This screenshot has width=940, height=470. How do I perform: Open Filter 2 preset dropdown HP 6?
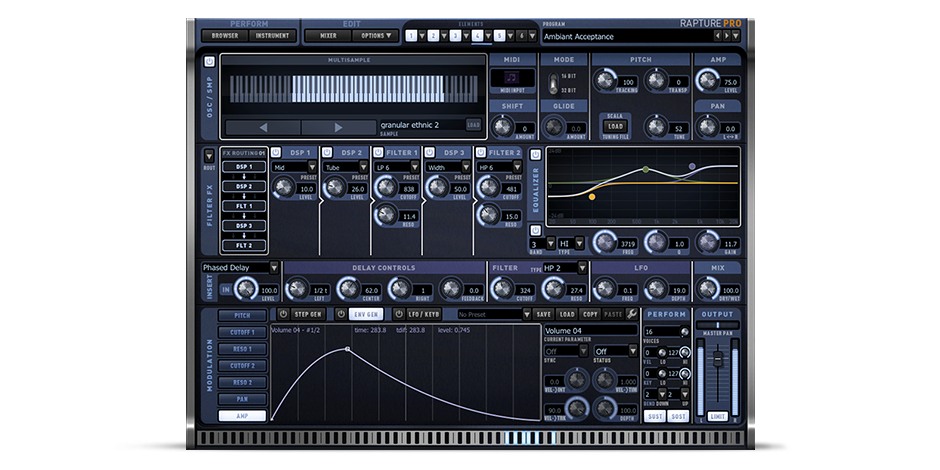coord(500,167)
